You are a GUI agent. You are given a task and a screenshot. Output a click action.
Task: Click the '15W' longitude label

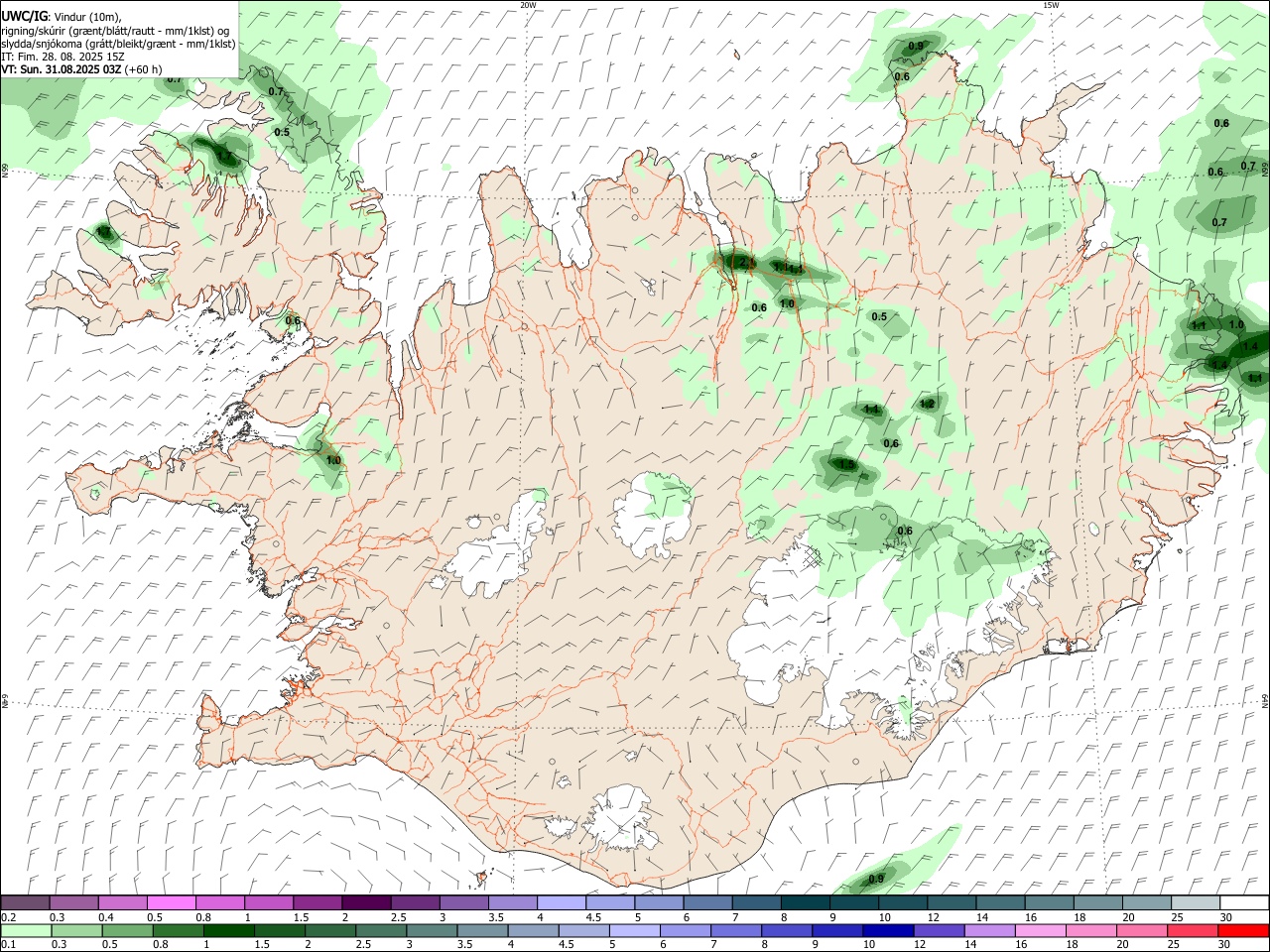tap(1051, 5)
